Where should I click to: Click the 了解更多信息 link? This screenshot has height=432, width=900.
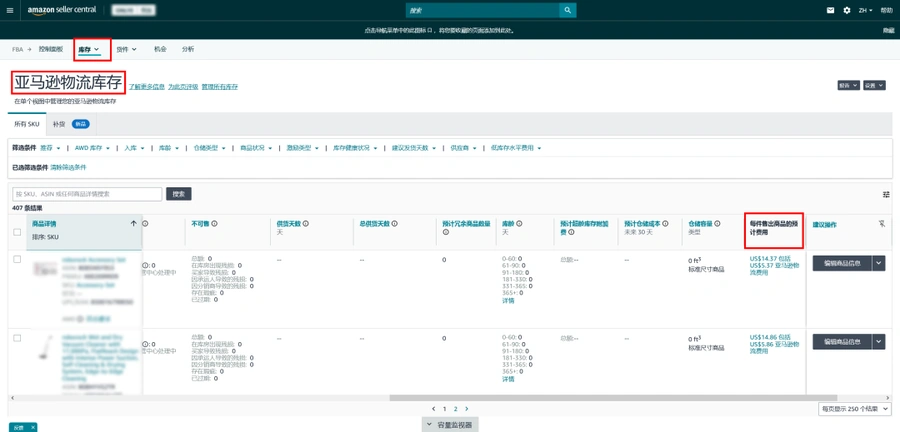click(147, 87)
